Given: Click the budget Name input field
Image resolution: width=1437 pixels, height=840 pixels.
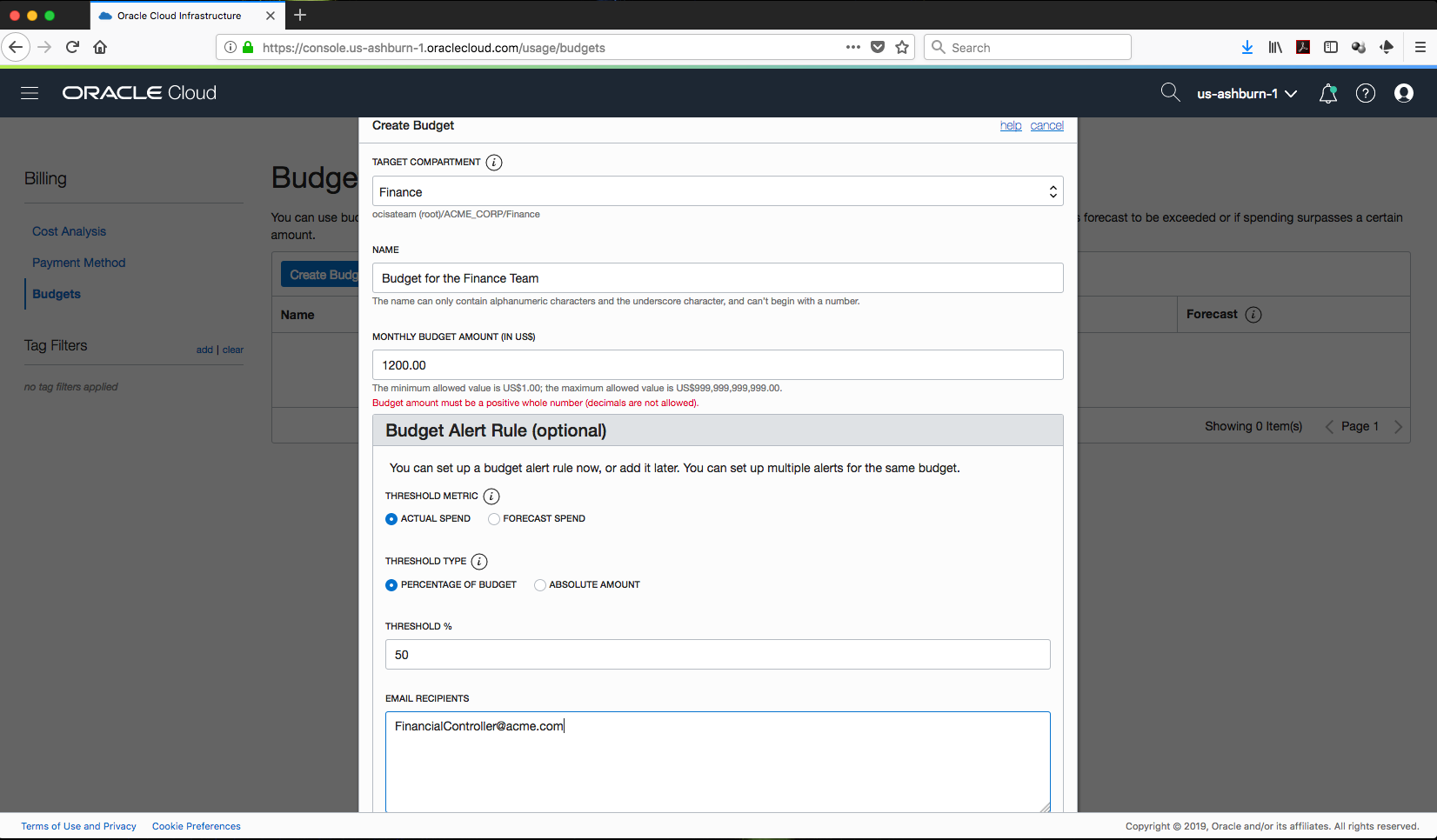Looking at the screenshot, I should (x=718, y=278).
